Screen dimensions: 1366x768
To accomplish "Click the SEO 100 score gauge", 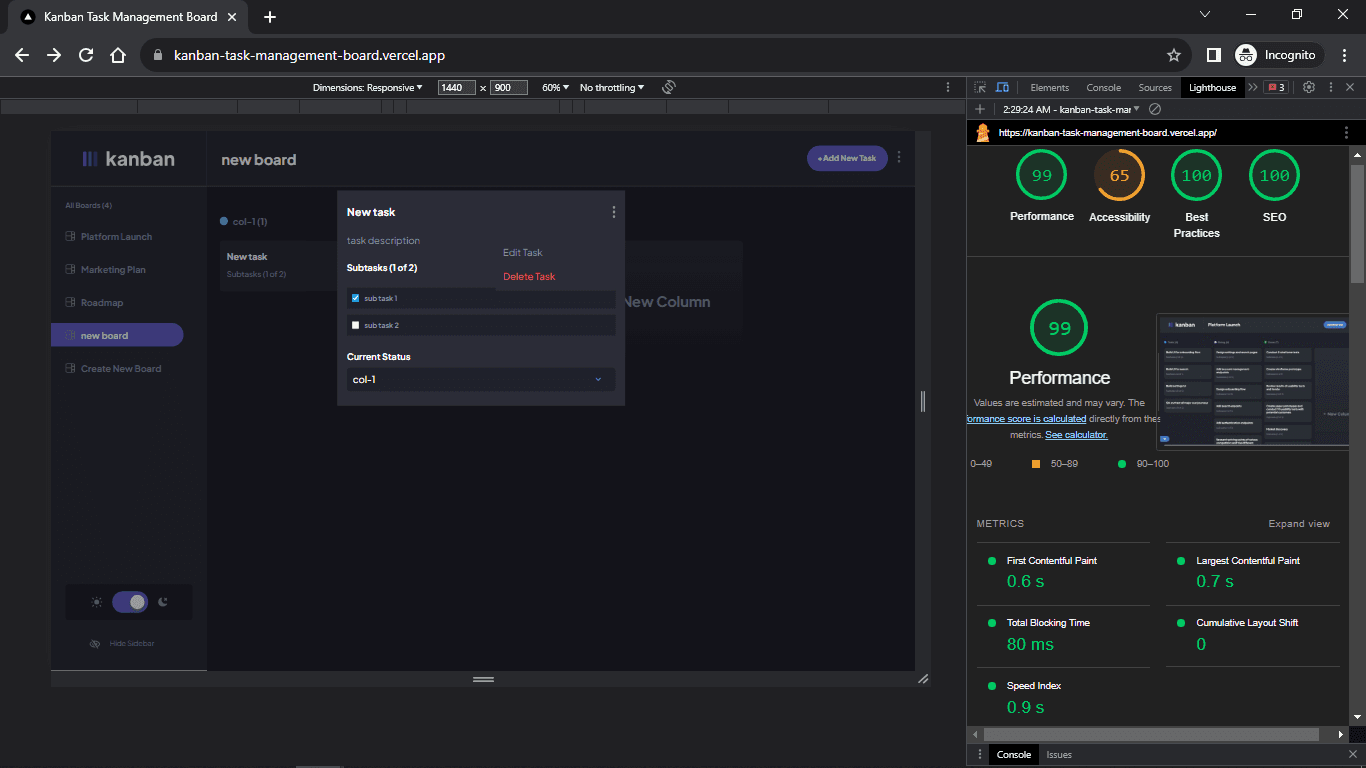I will click(1274, 176).
